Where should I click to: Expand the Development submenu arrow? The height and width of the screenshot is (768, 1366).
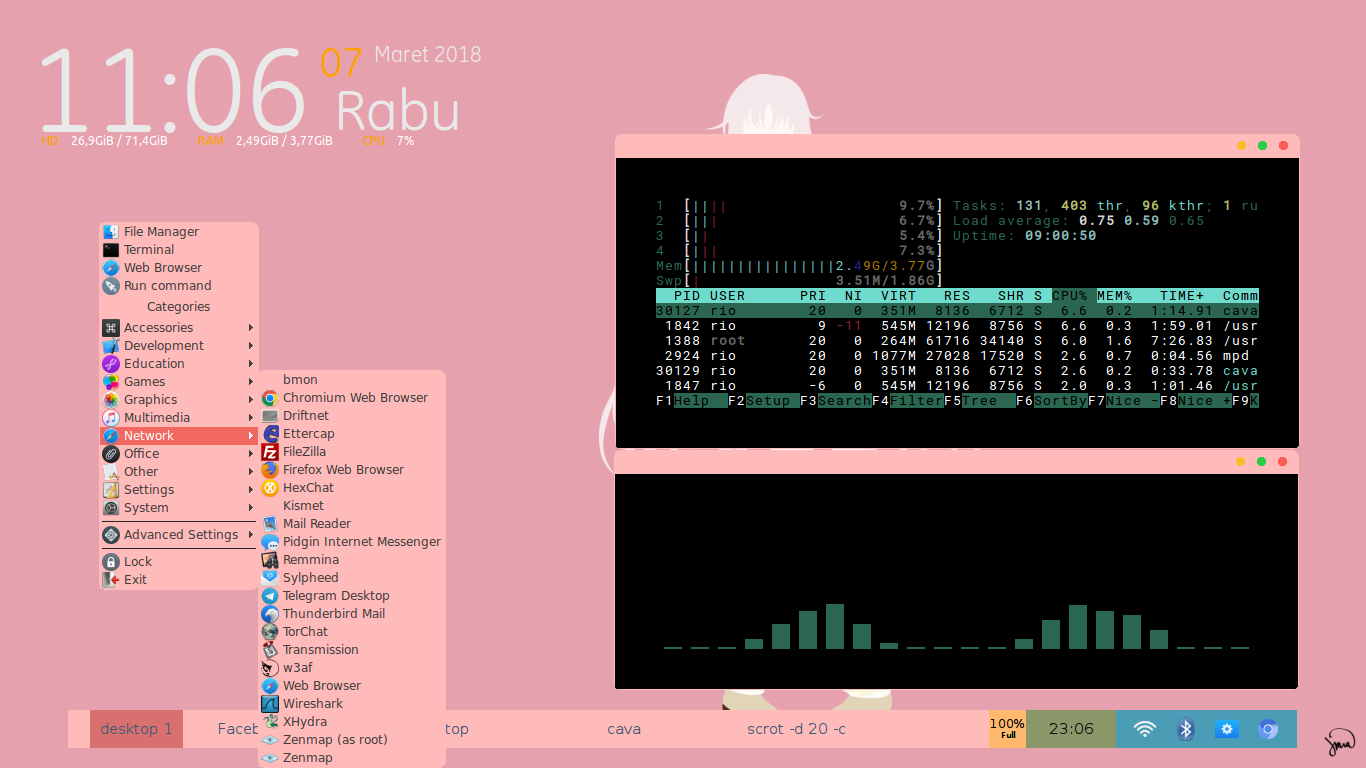[251, 346]
